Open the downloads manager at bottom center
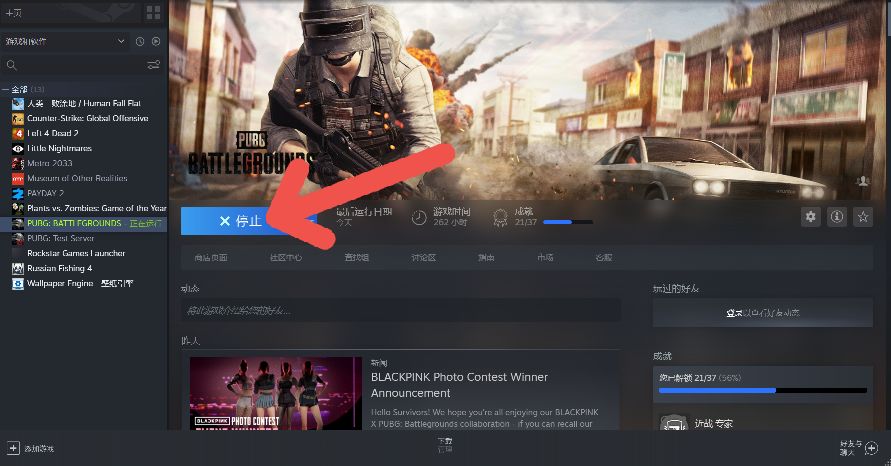Image resolution: width=891 pixels, height=466 pixels. [x=445, y=444]
